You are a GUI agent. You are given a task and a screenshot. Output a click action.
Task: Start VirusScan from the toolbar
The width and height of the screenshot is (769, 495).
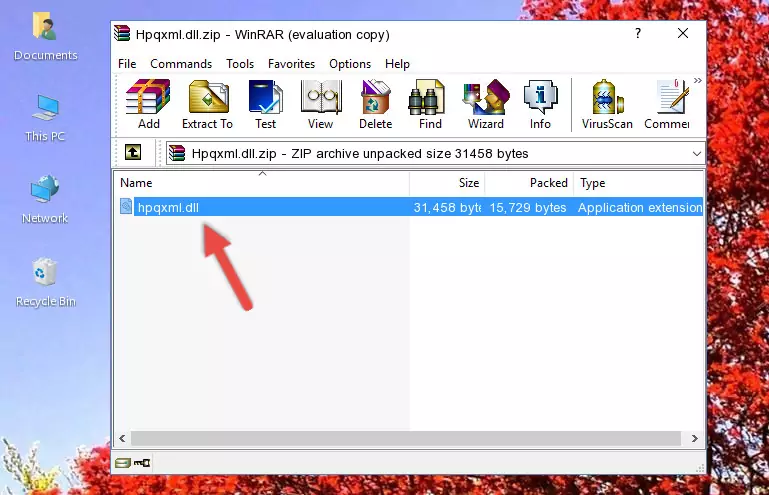[x=607, y=104]
